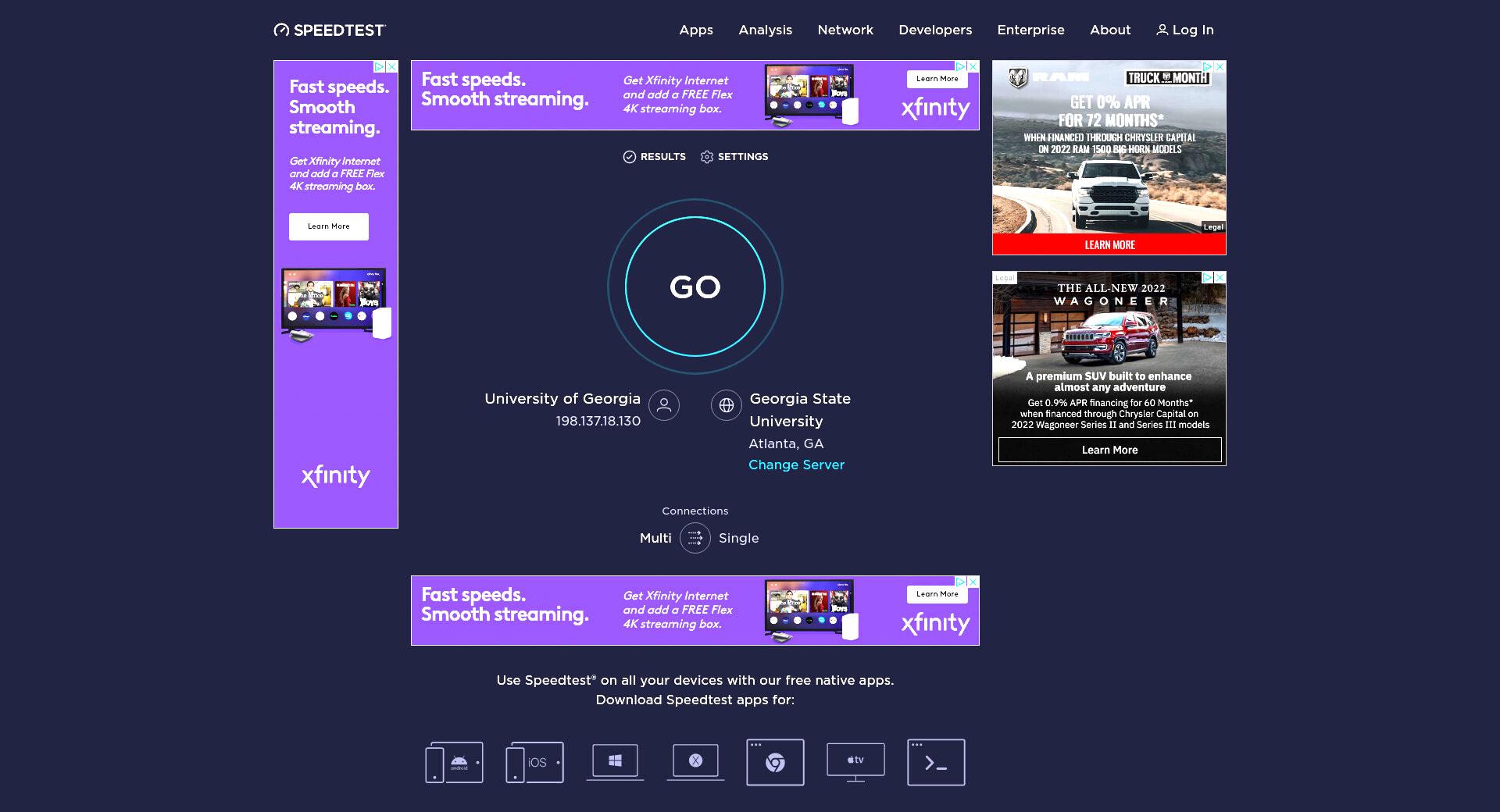Image resolution: width=1500 pixels, height=812 pixels.
Task: Start the test with the GO button
Action: 695,287
